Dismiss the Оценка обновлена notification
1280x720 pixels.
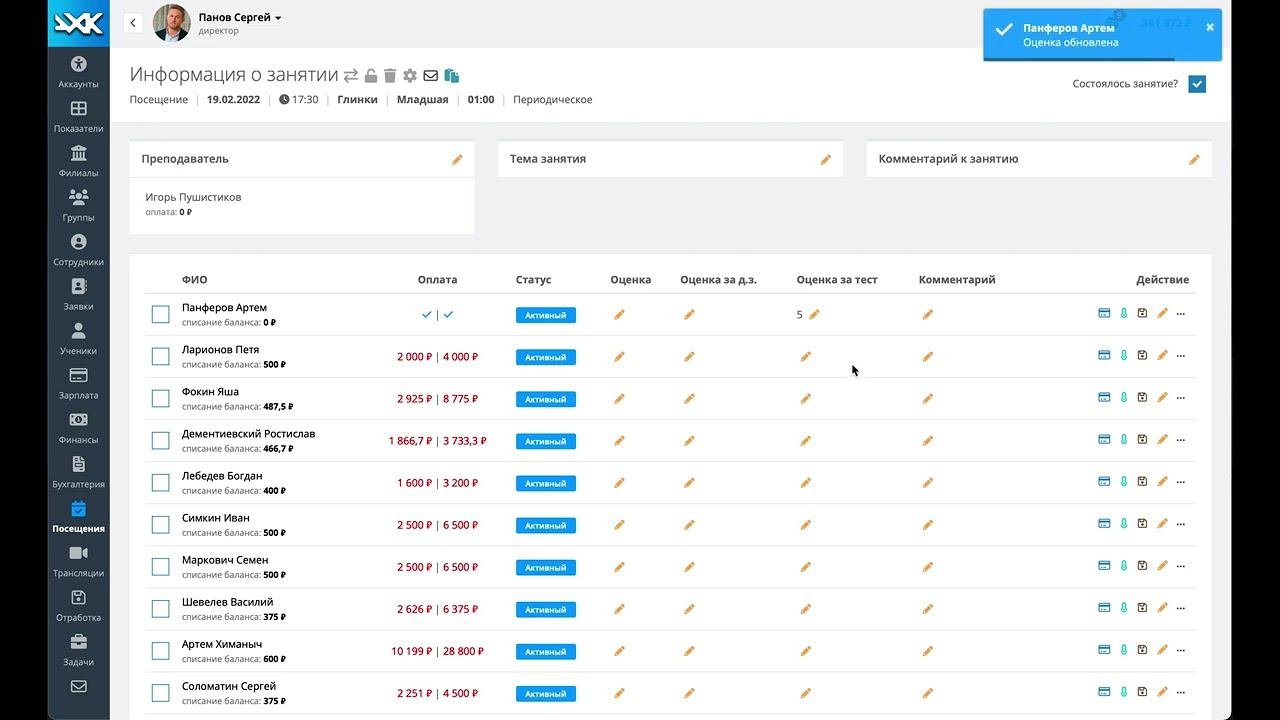tap(1210, 27)
